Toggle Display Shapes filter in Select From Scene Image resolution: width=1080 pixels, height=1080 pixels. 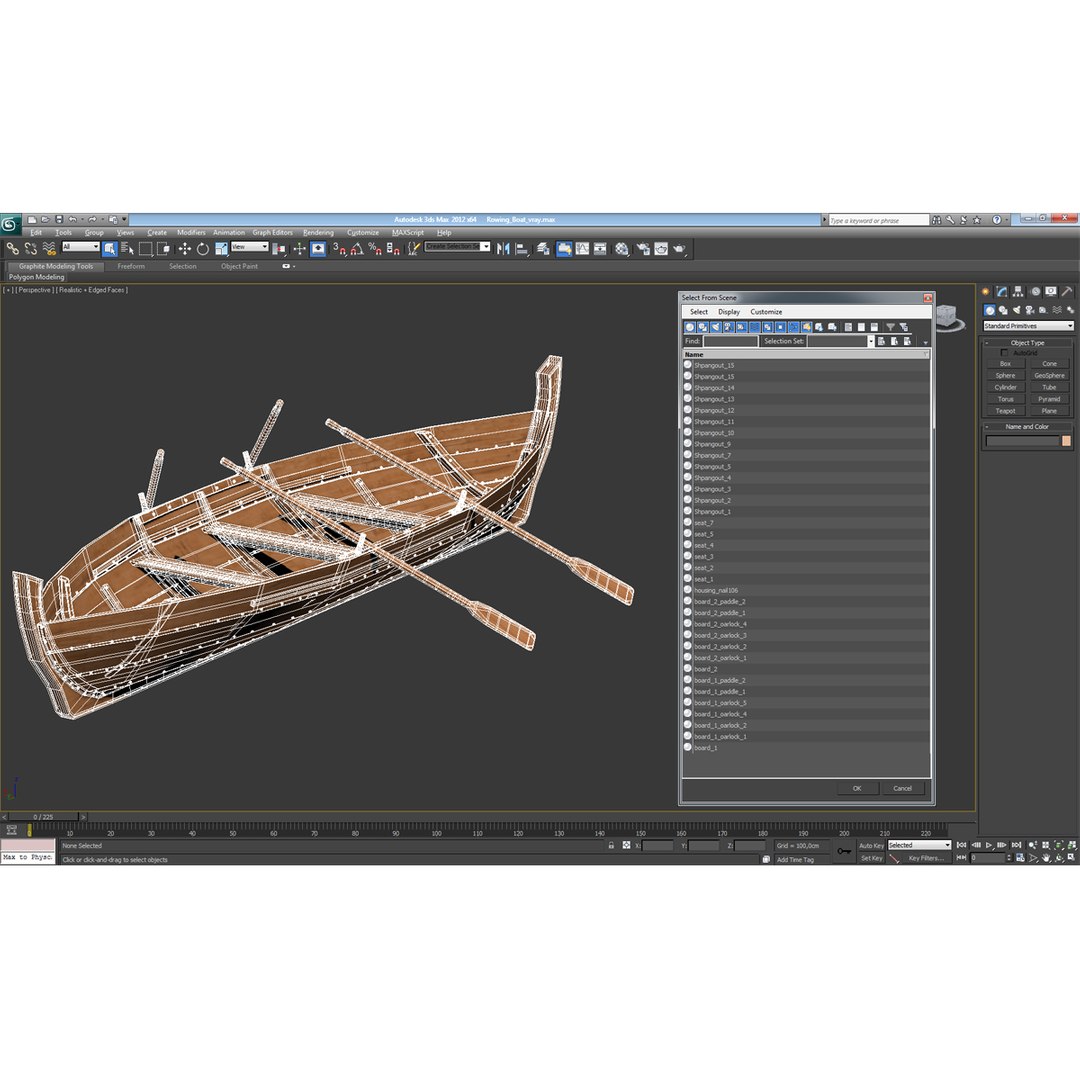(x=703, y=327)
